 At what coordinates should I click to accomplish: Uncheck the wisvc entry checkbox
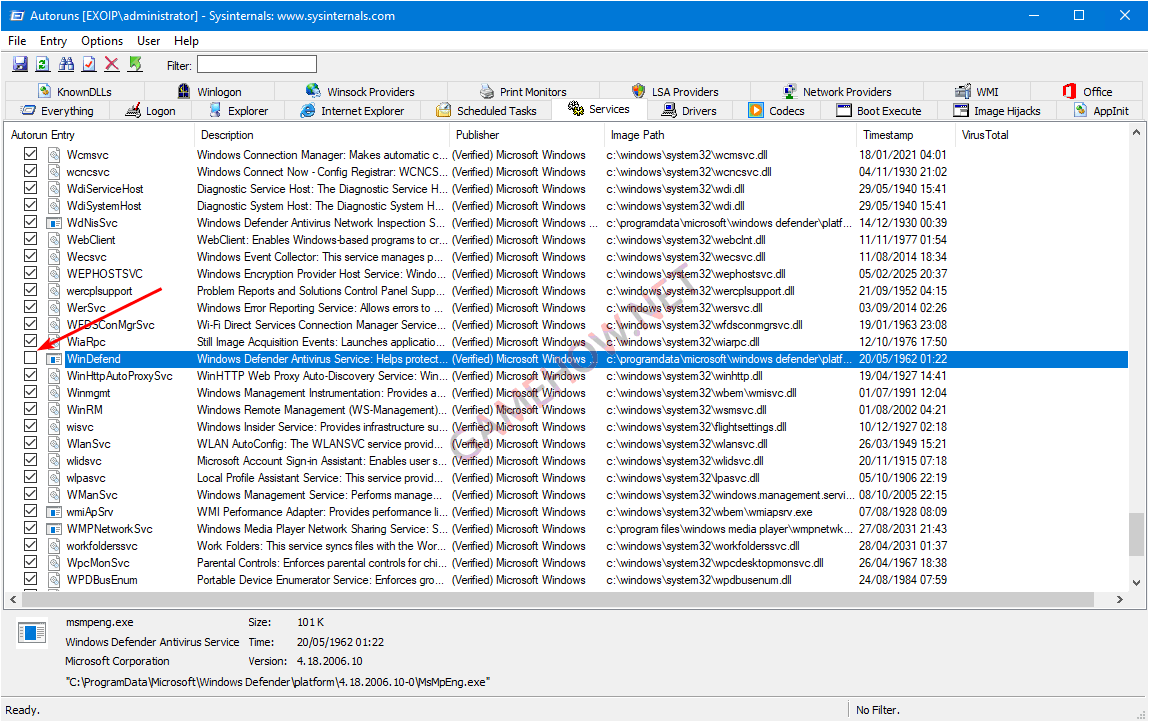click(x=30, y=426)
